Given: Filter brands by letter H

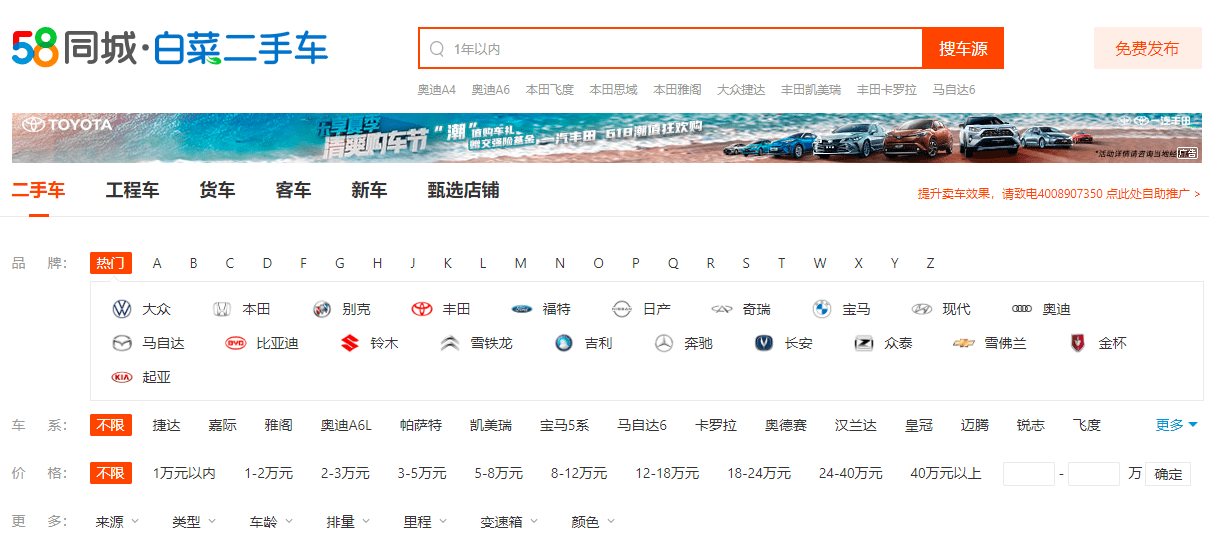Looking at the screenshot, I should 377,263.
